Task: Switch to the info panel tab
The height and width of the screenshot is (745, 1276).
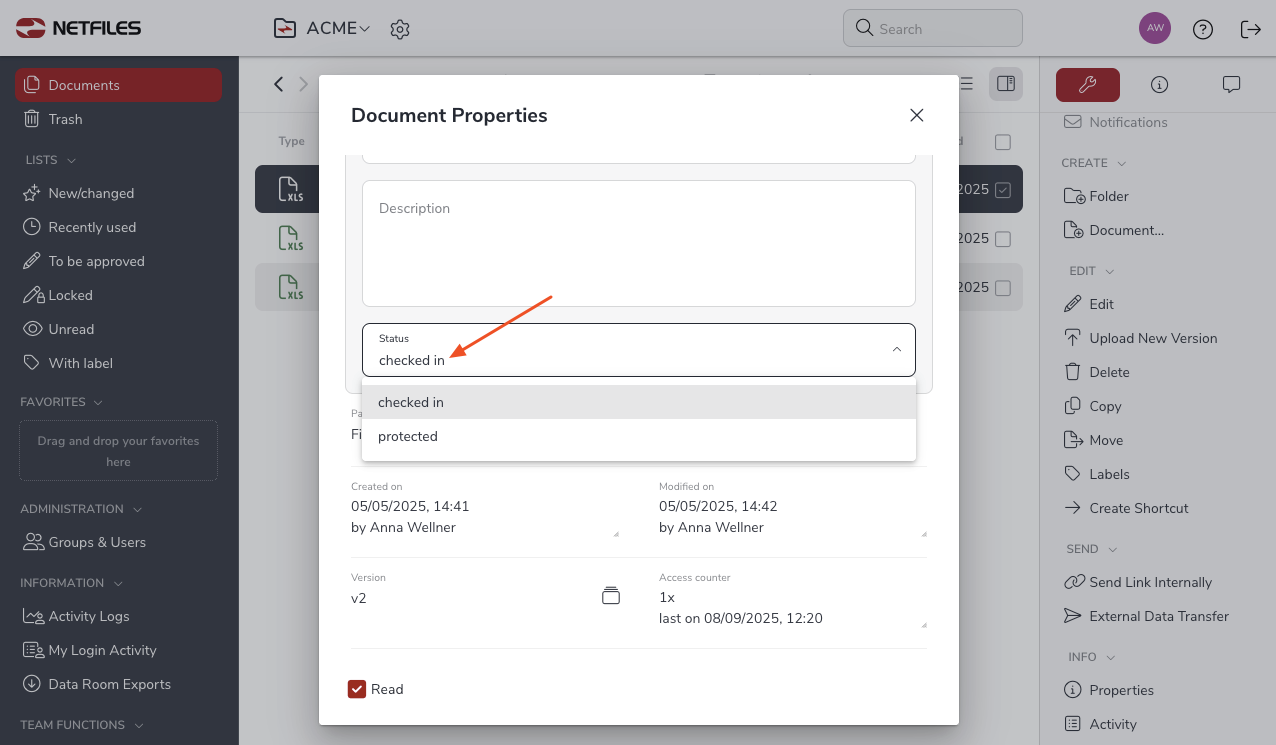Action: click(x=1159, y=85)
